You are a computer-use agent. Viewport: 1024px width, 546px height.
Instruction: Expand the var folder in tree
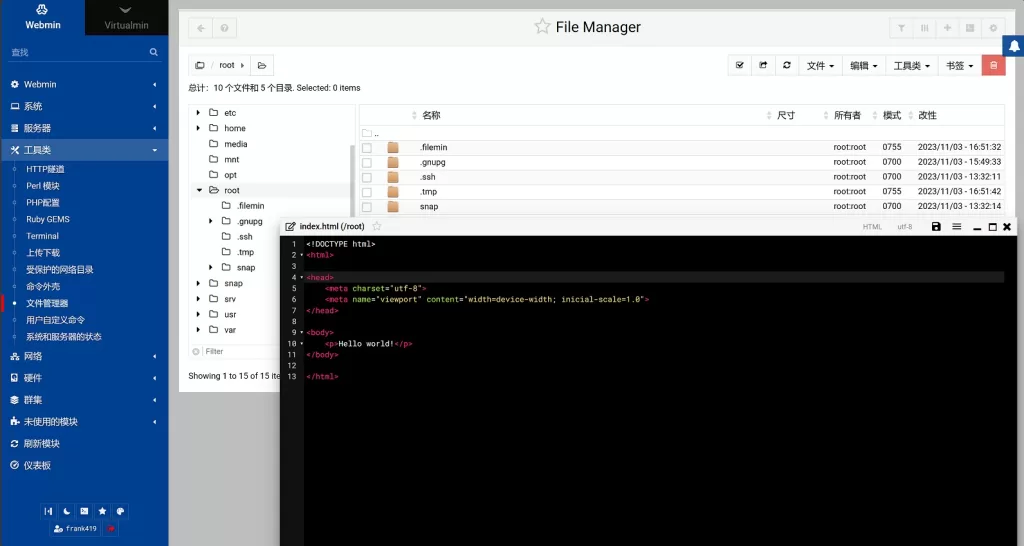pos(199,330)
